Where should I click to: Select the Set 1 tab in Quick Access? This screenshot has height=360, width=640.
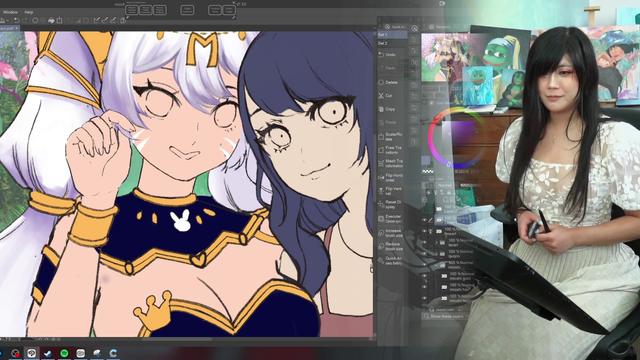click(x=392, y=35)
